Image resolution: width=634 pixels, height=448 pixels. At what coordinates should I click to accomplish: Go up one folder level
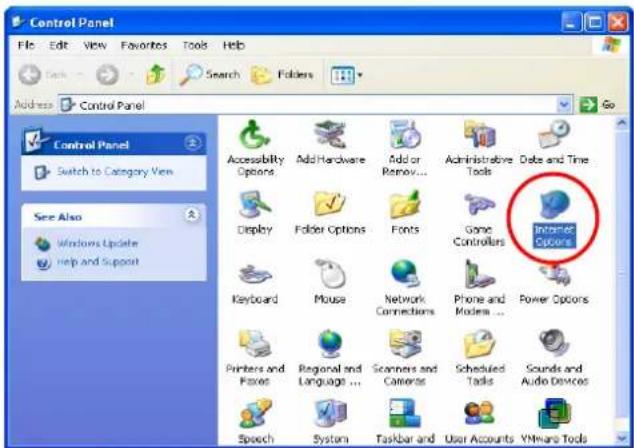(x=156, y=75)
